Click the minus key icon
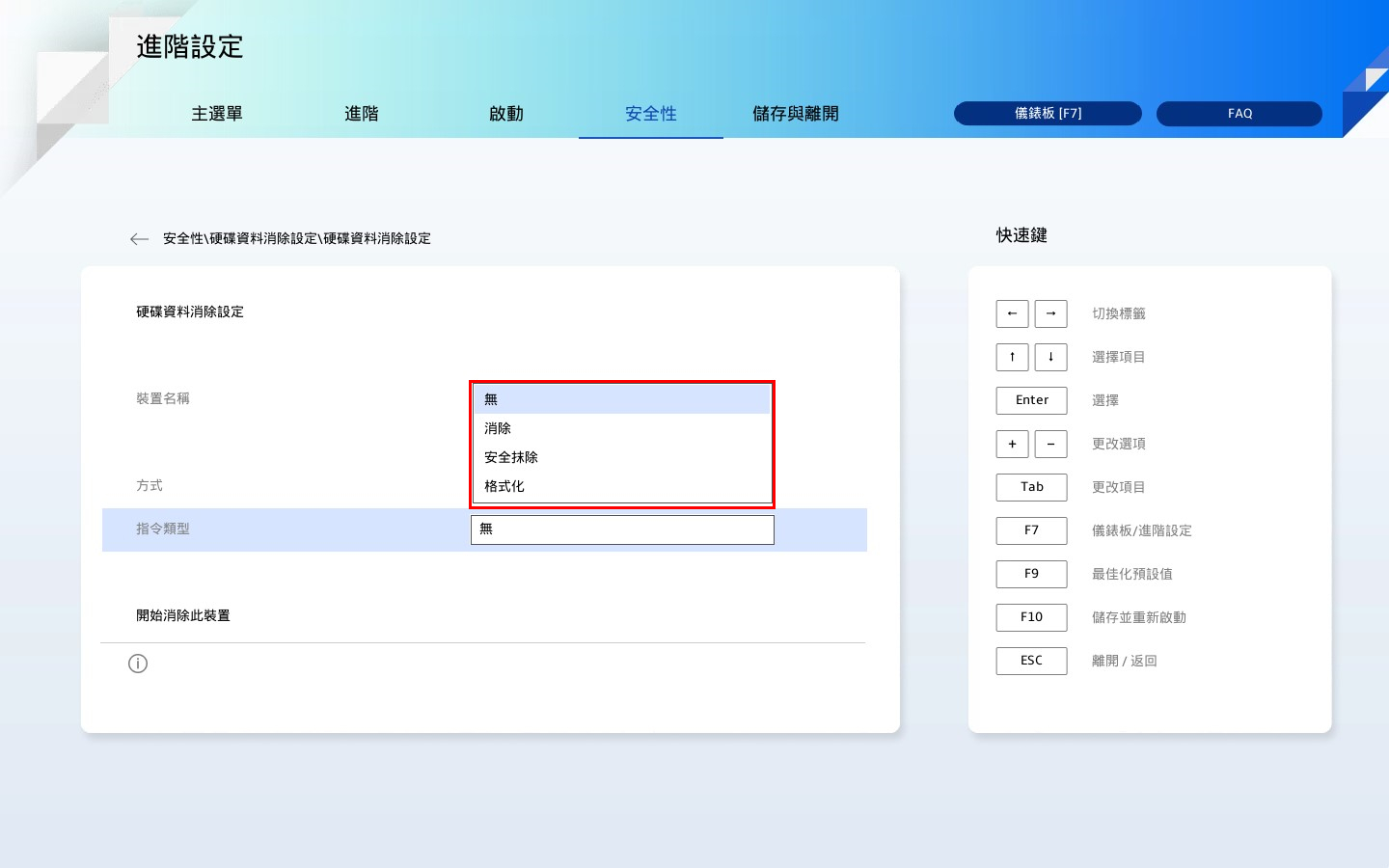The height and width of the screenshot is (868, 1389). 1050,444
